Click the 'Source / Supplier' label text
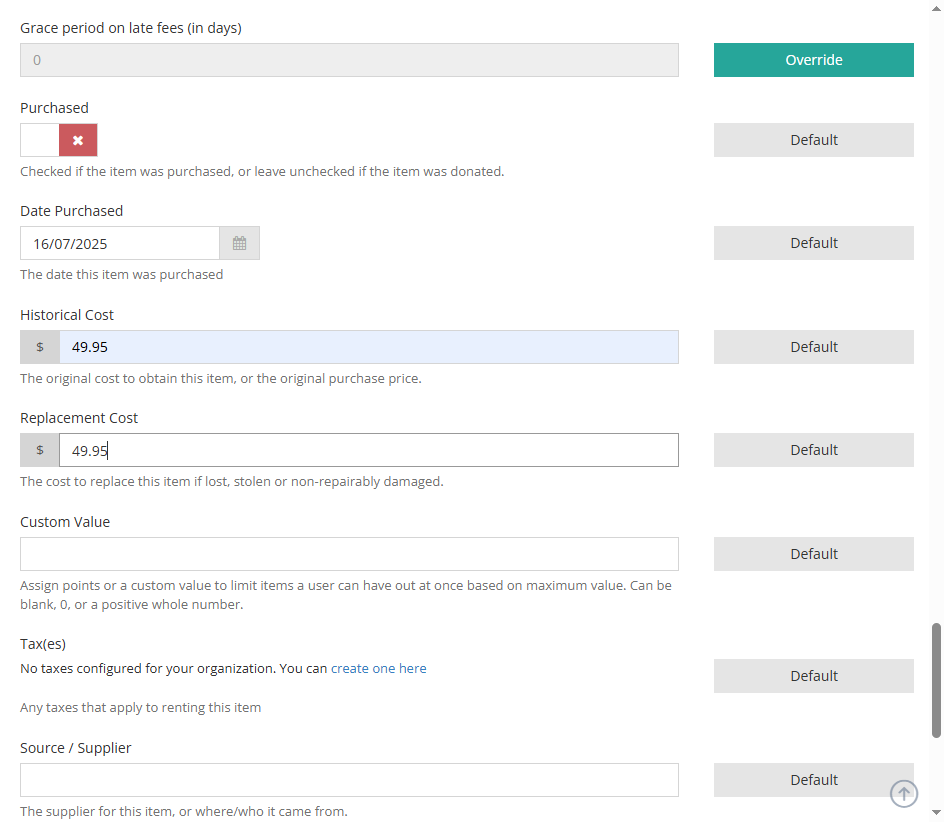Screen dimensions: 944x822 pyautogui.click(x=75, y=748)
